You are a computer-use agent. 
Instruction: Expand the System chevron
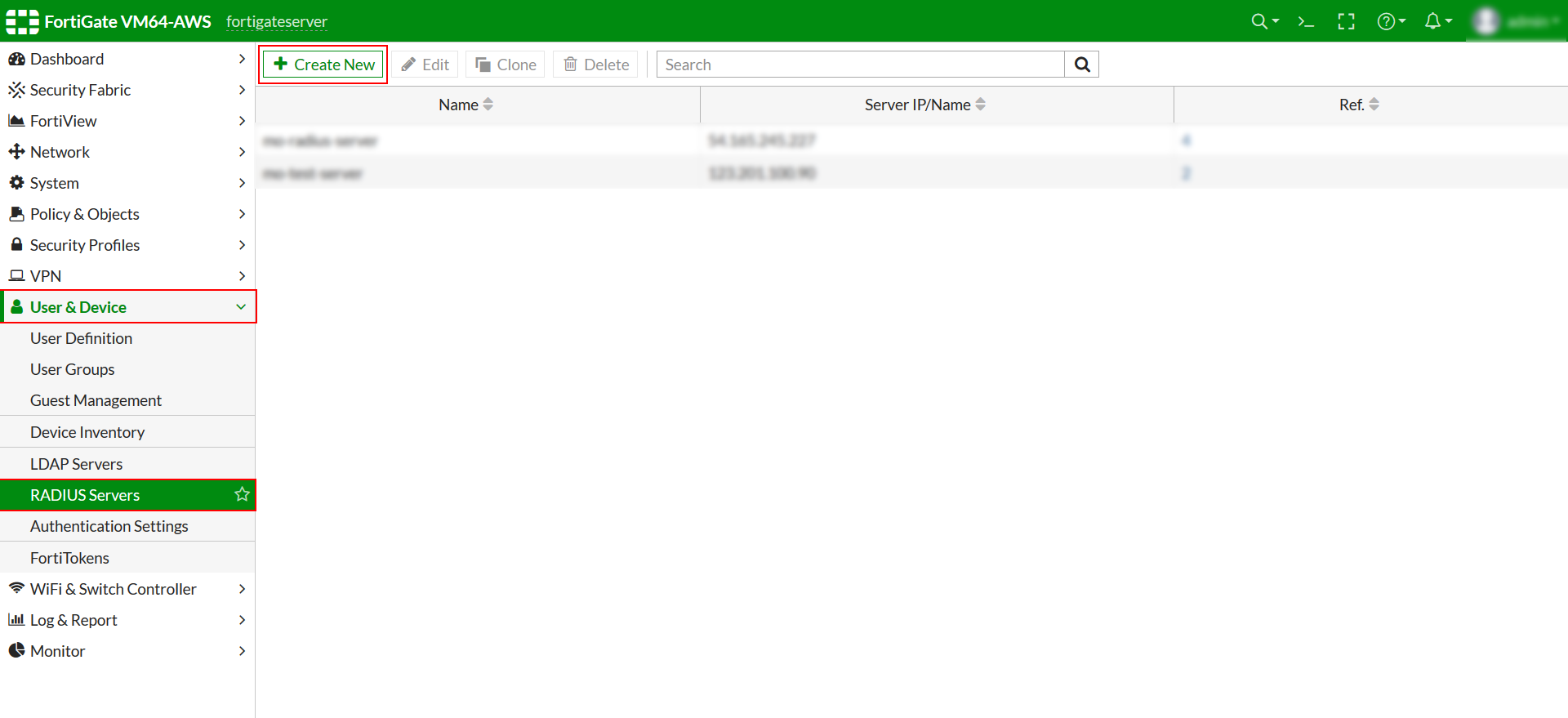point(242,183)
